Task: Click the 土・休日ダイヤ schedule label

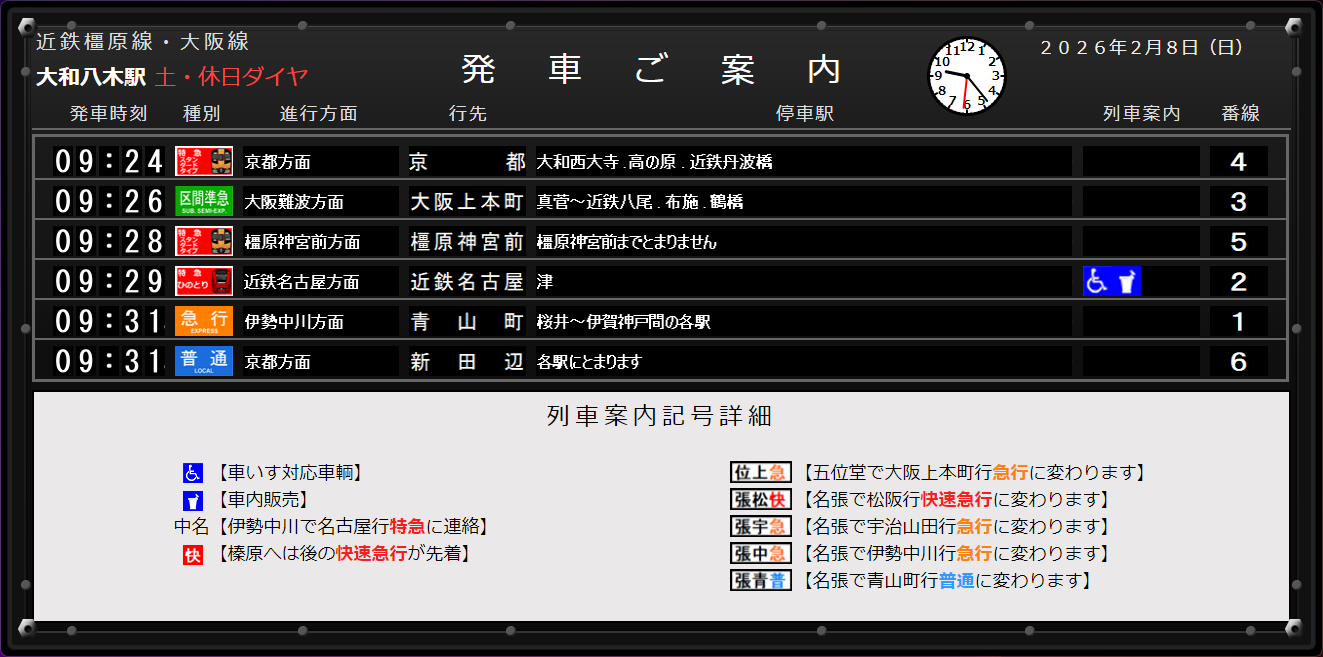Action: 231,77
